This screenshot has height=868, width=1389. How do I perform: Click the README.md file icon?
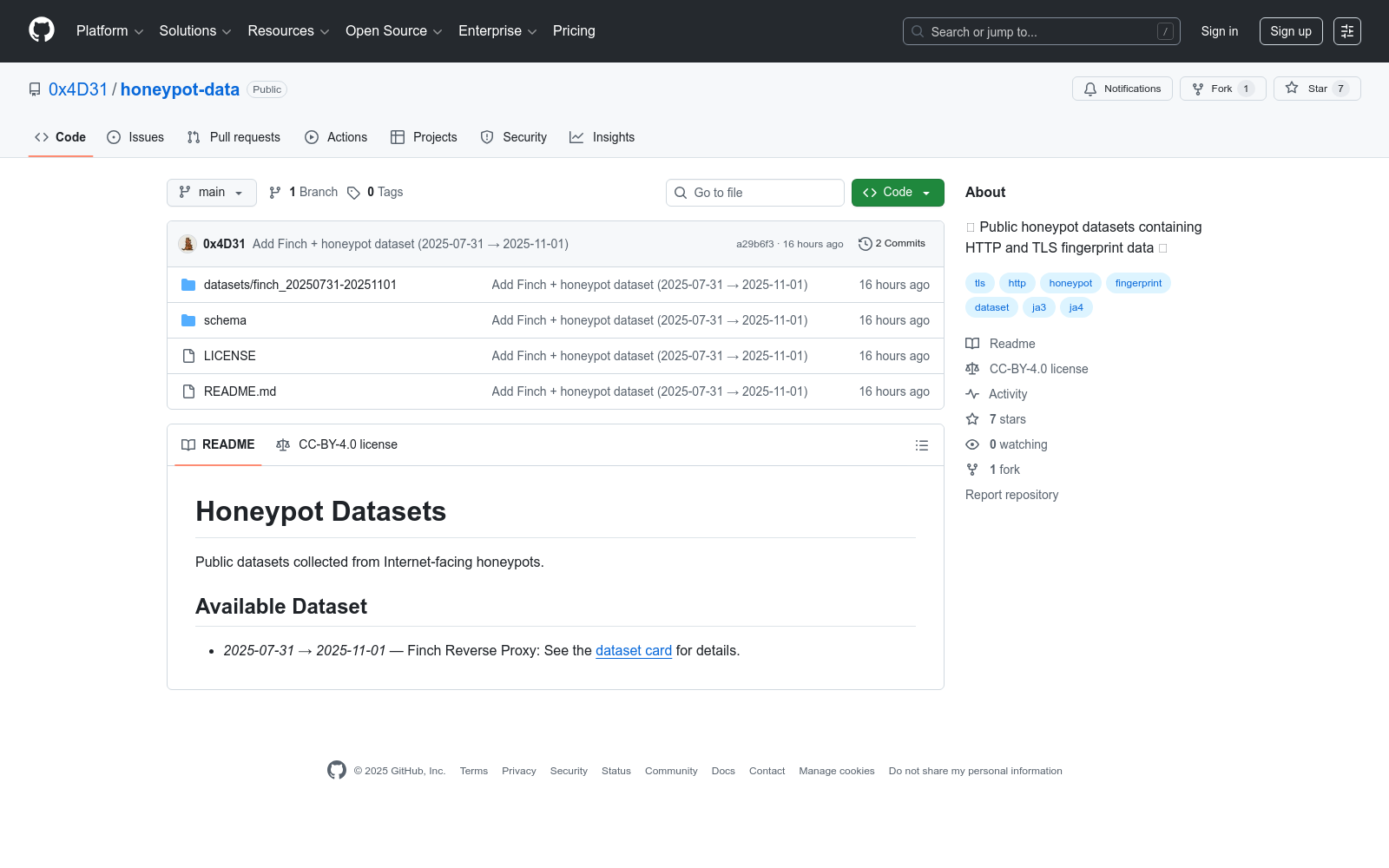[188, 391]
